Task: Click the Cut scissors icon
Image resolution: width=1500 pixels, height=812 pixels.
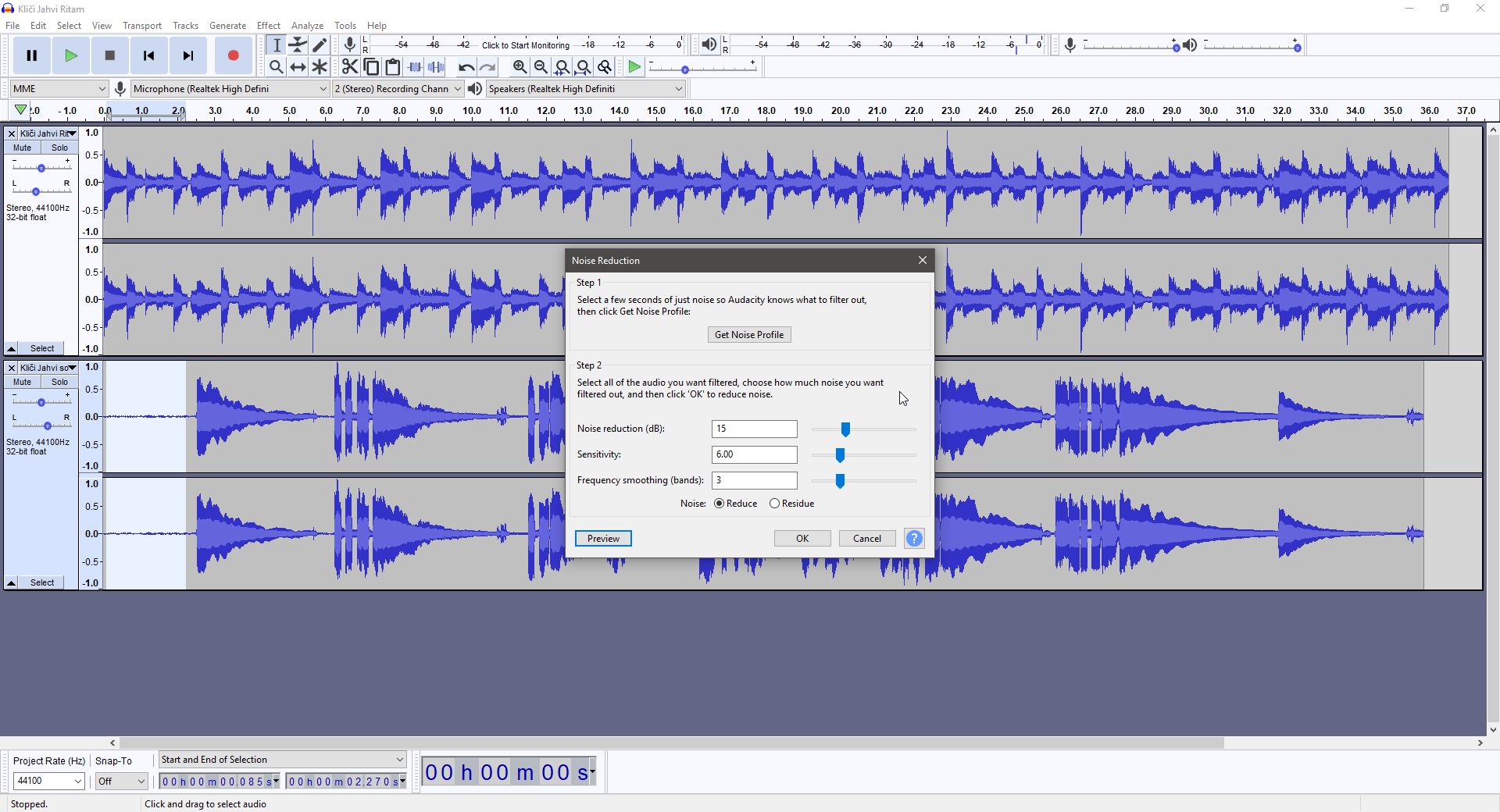Action: (350, 67)
